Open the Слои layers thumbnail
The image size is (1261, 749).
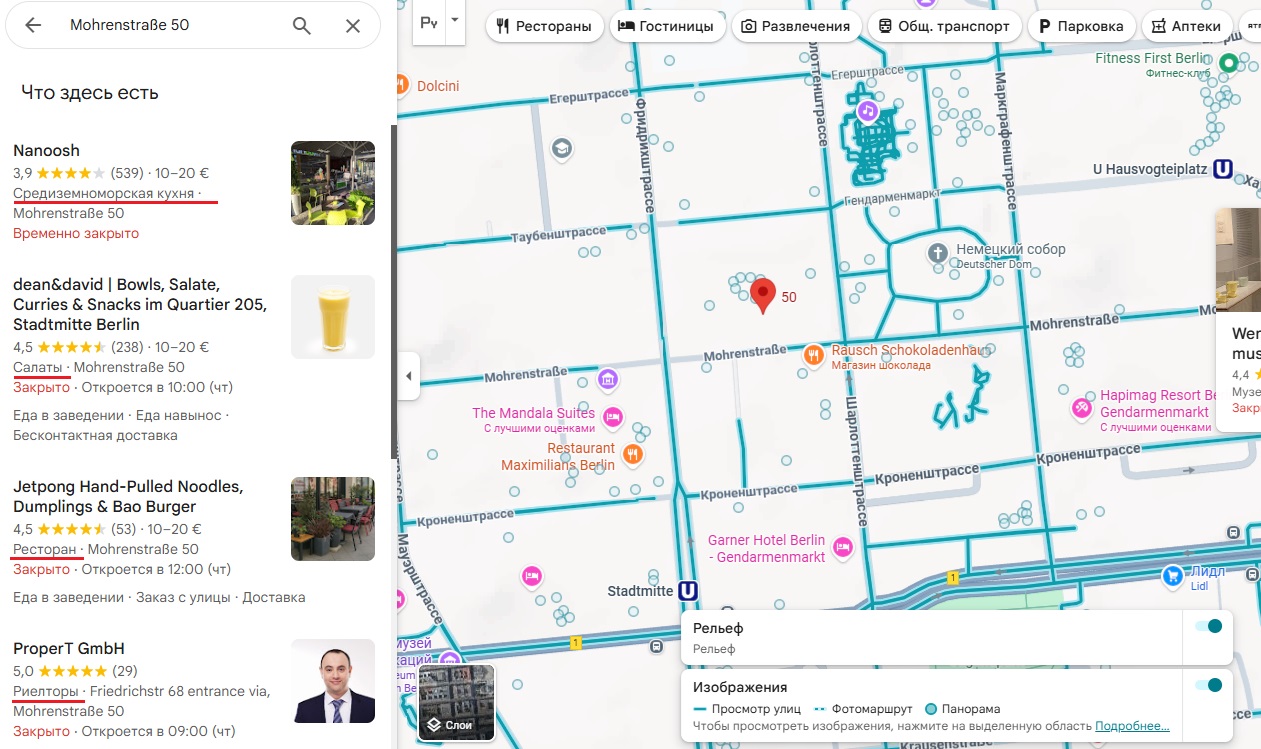[457, 702]
